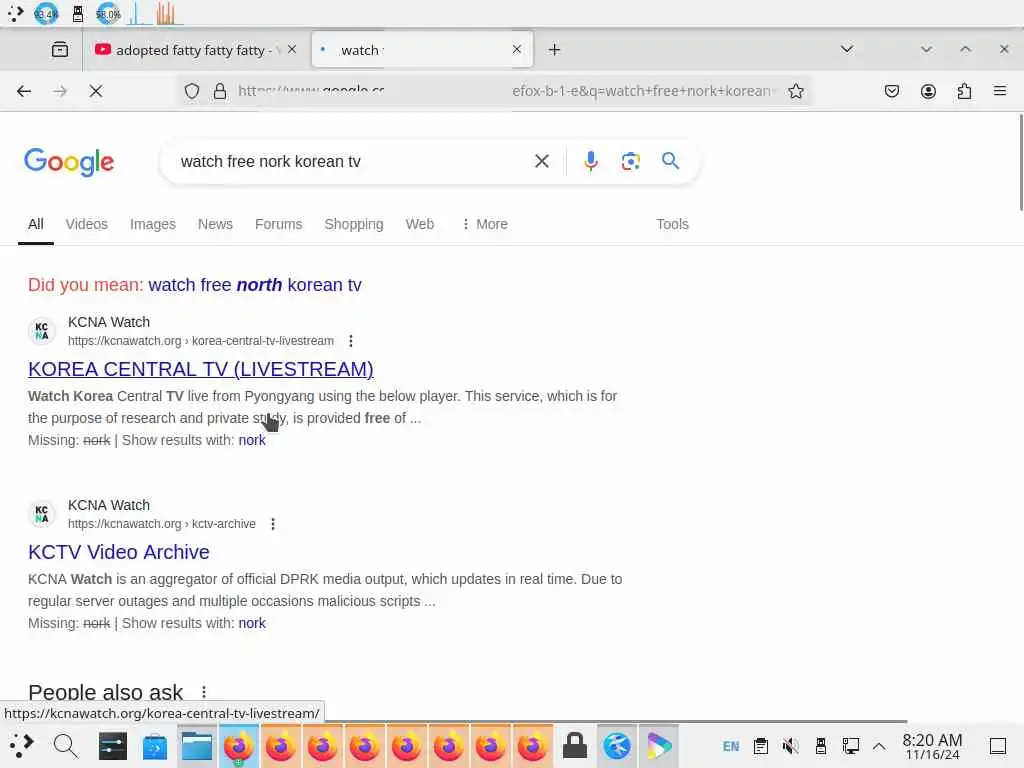Click 'watch free north korean tv' suggestion
The width and height of the screenshot is (1024, 768).
(x=255, y=285)
